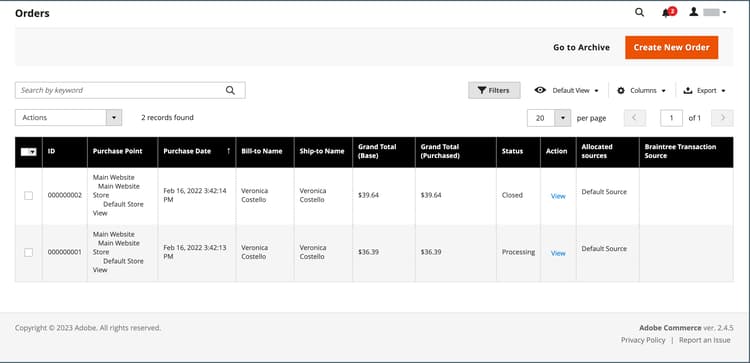View order 000000002
The height and width of the screenshot is (363, 750).
click(558, 196)
